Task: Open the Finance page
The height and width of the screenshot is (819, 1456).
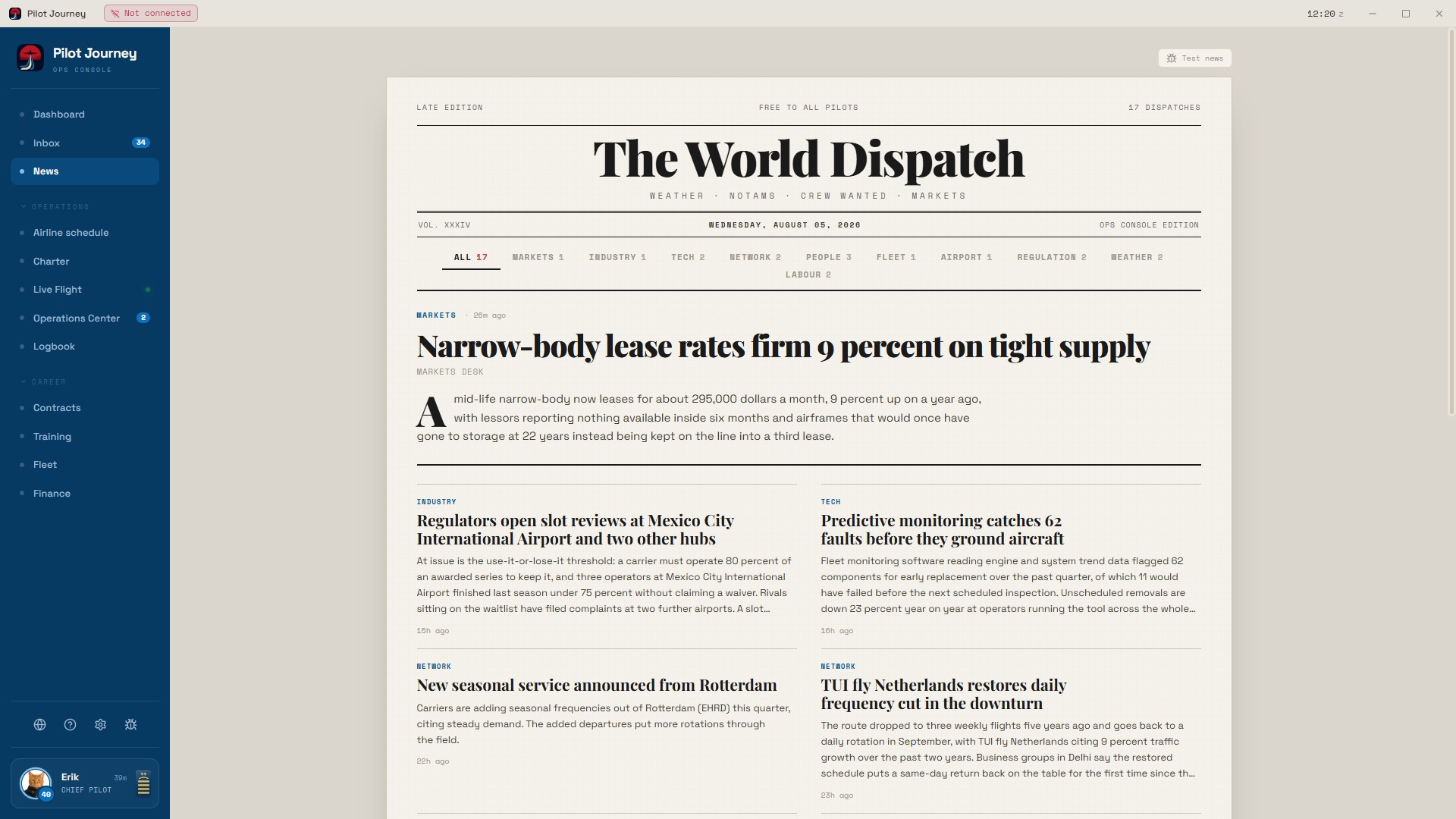Action: click(85, 494)
